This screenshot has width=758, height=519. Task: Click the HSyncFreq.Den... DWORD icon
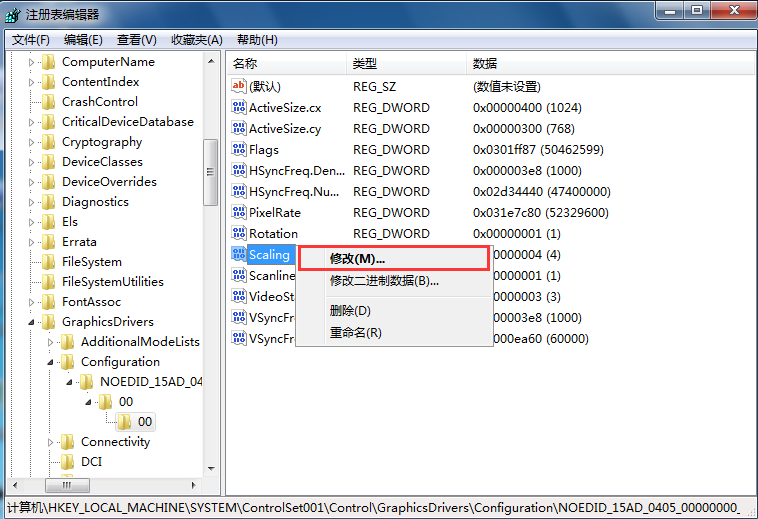click(x=239, y=171)
